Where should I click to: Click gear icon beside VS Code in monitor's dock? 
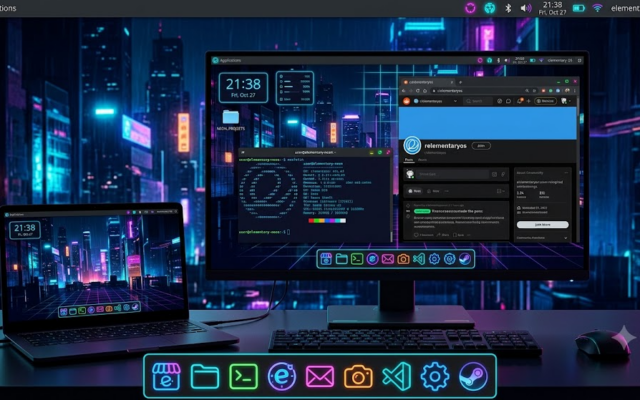coord(434,259)
